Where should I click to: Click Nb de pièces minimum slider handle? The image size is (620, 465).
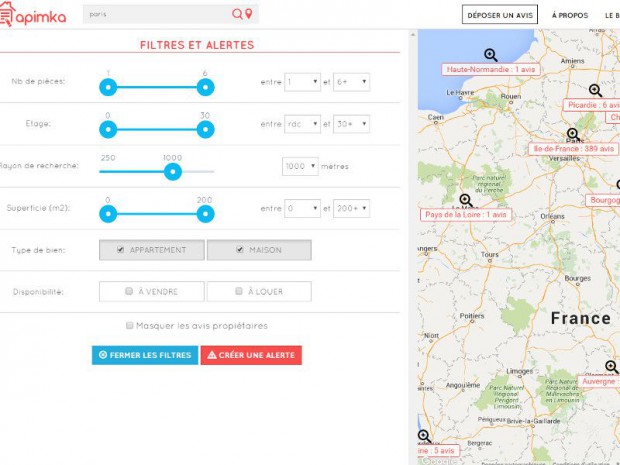108,87
